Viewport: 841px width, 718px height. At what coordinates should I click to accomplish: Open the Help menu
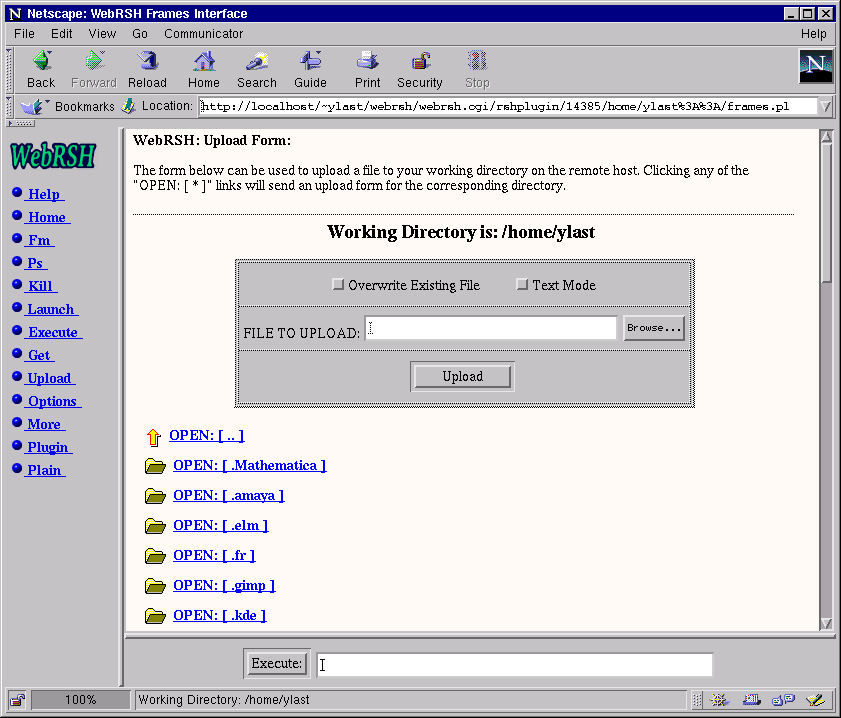(x=813, y=34)
